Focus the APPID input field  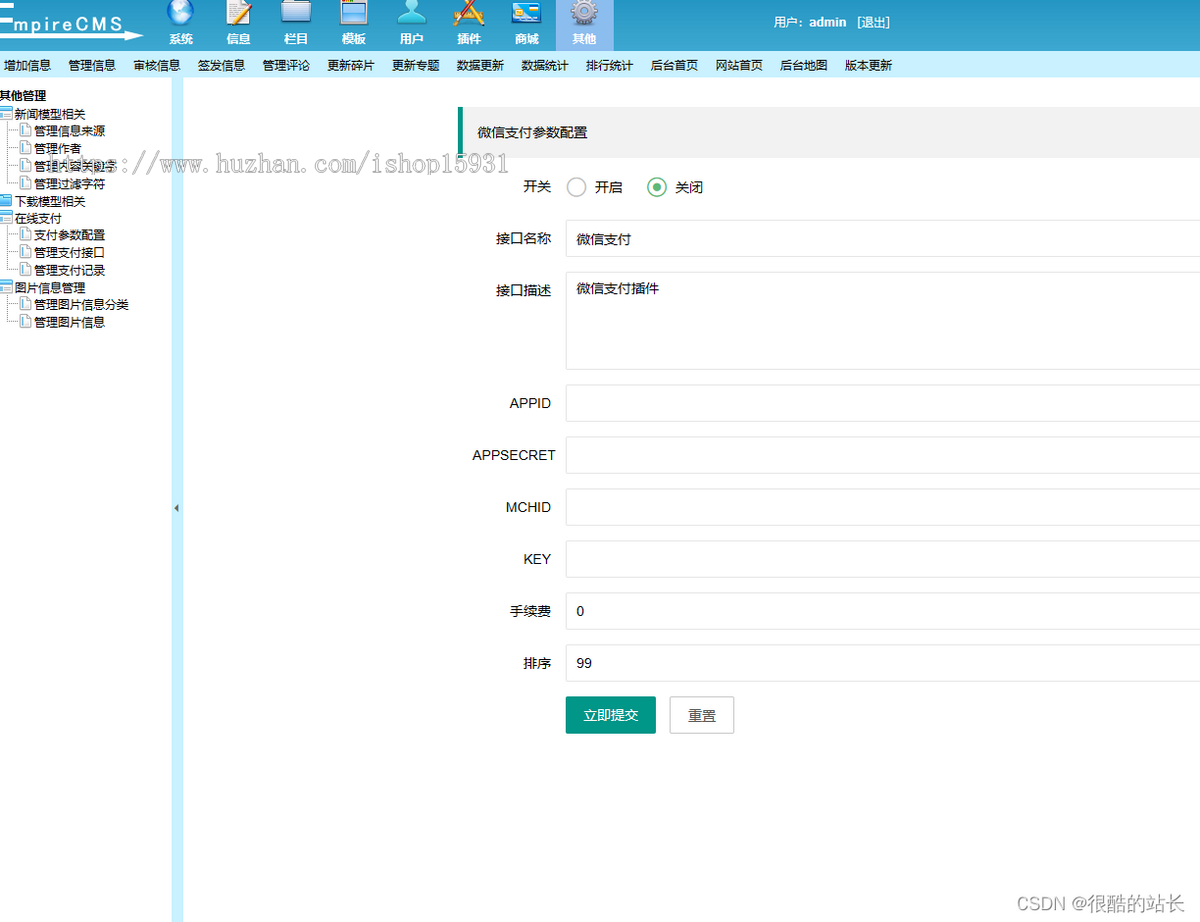[x=883, y=403]
